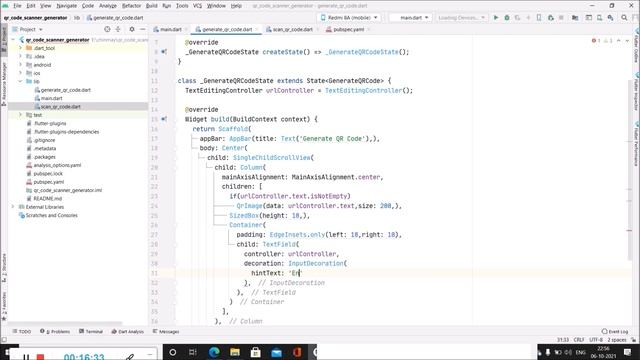
Task: Jump to the previous highlighted error arrow
Action: click(618, 40)
